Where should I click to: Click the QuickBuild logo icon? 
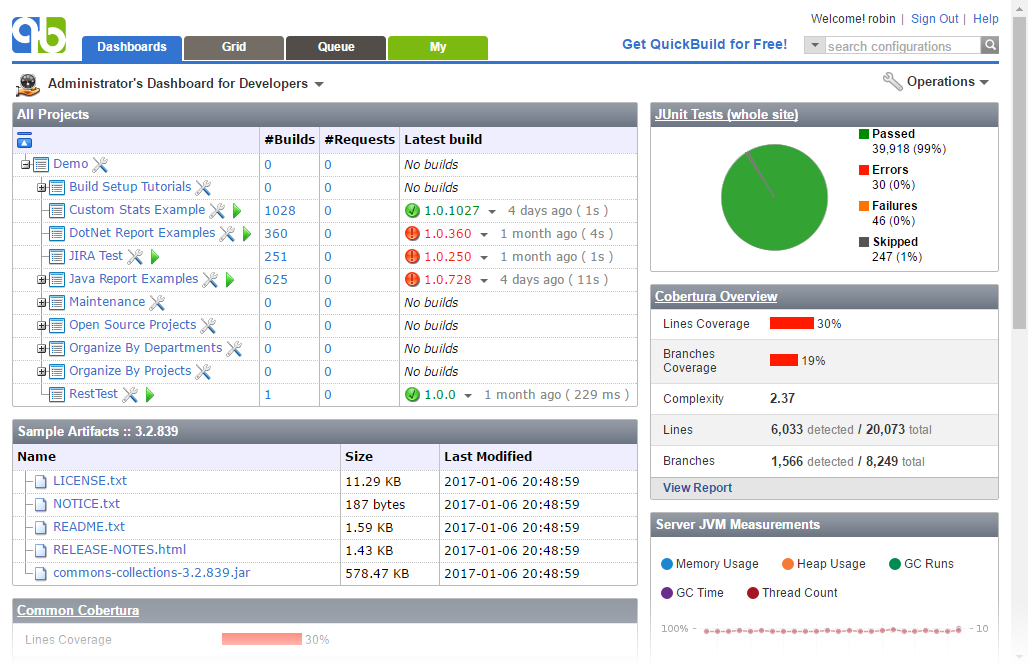pos(39,35)
